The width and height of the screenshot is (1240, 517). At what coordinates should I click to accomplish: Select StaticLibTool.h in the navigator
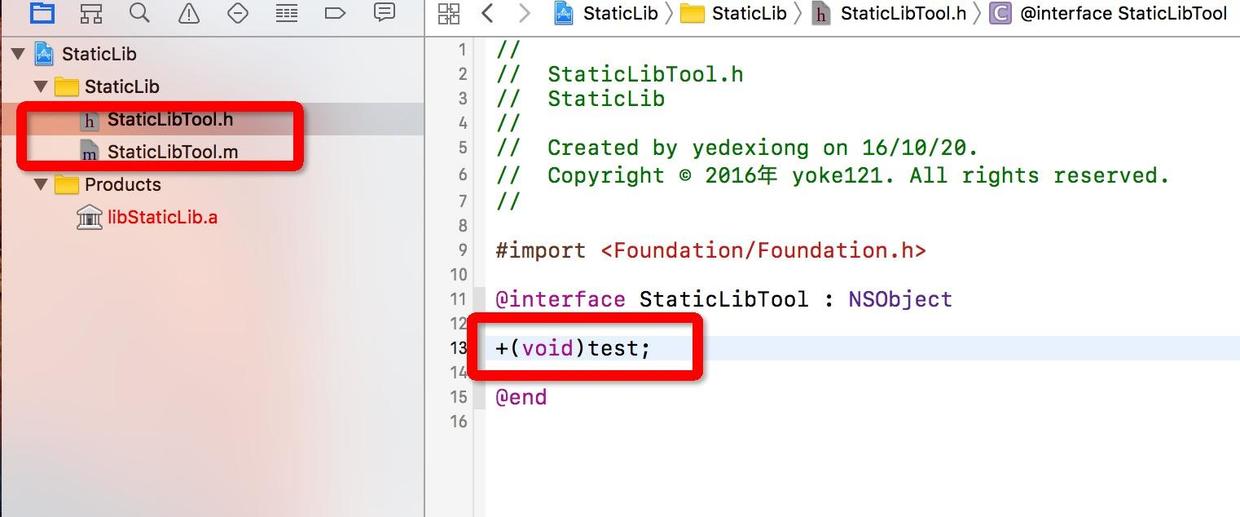pos(170,120)
